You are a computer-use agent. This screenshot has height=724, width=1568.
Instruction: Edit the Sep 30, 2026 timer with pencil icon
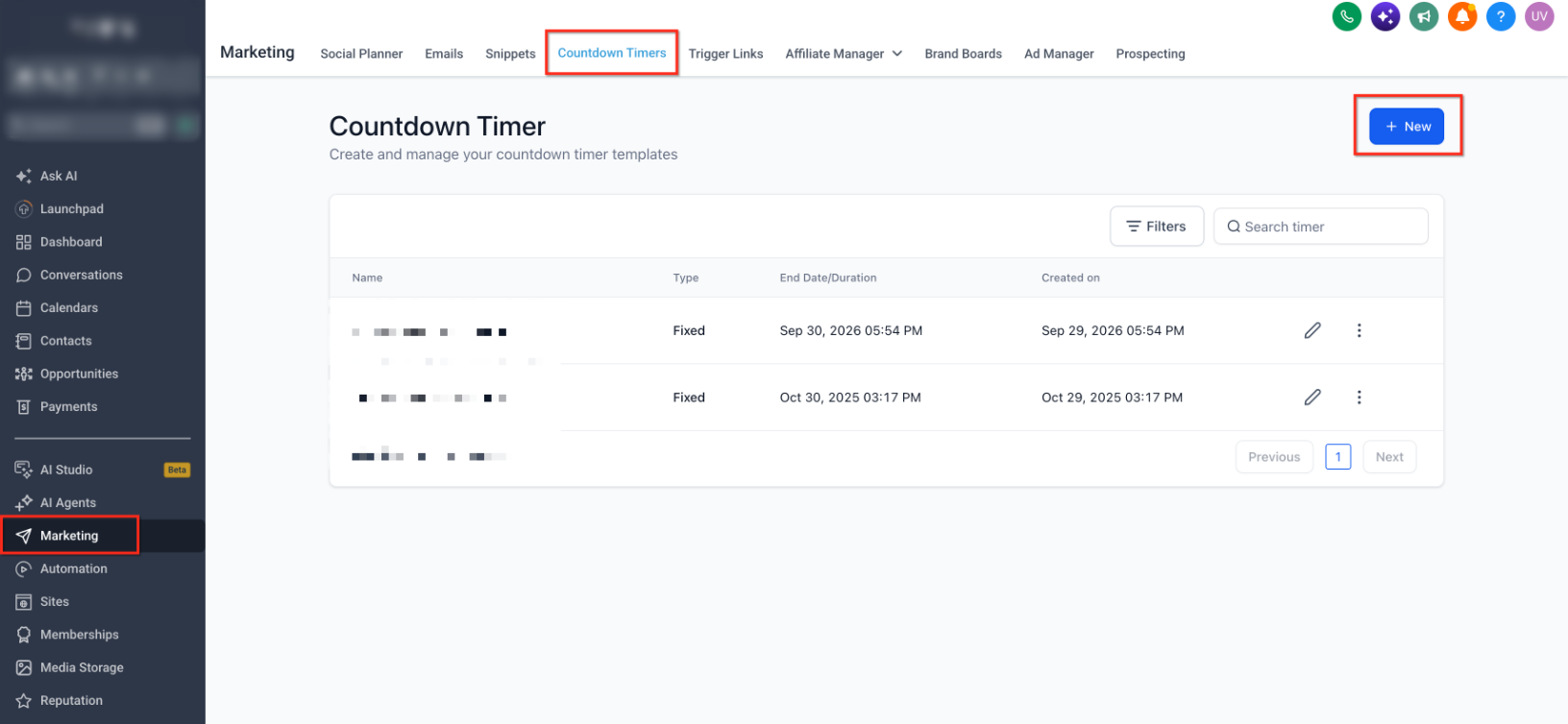coord(1312,330)
